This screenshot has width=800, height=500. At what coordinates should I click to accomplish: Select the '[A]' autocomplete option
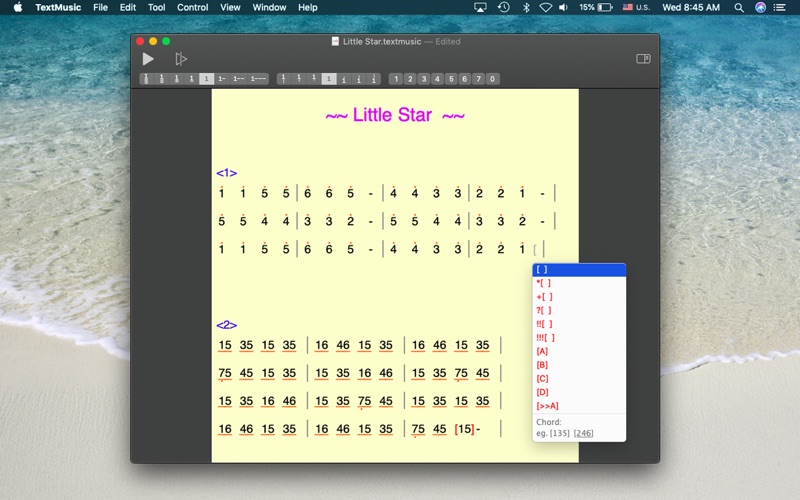579,352
